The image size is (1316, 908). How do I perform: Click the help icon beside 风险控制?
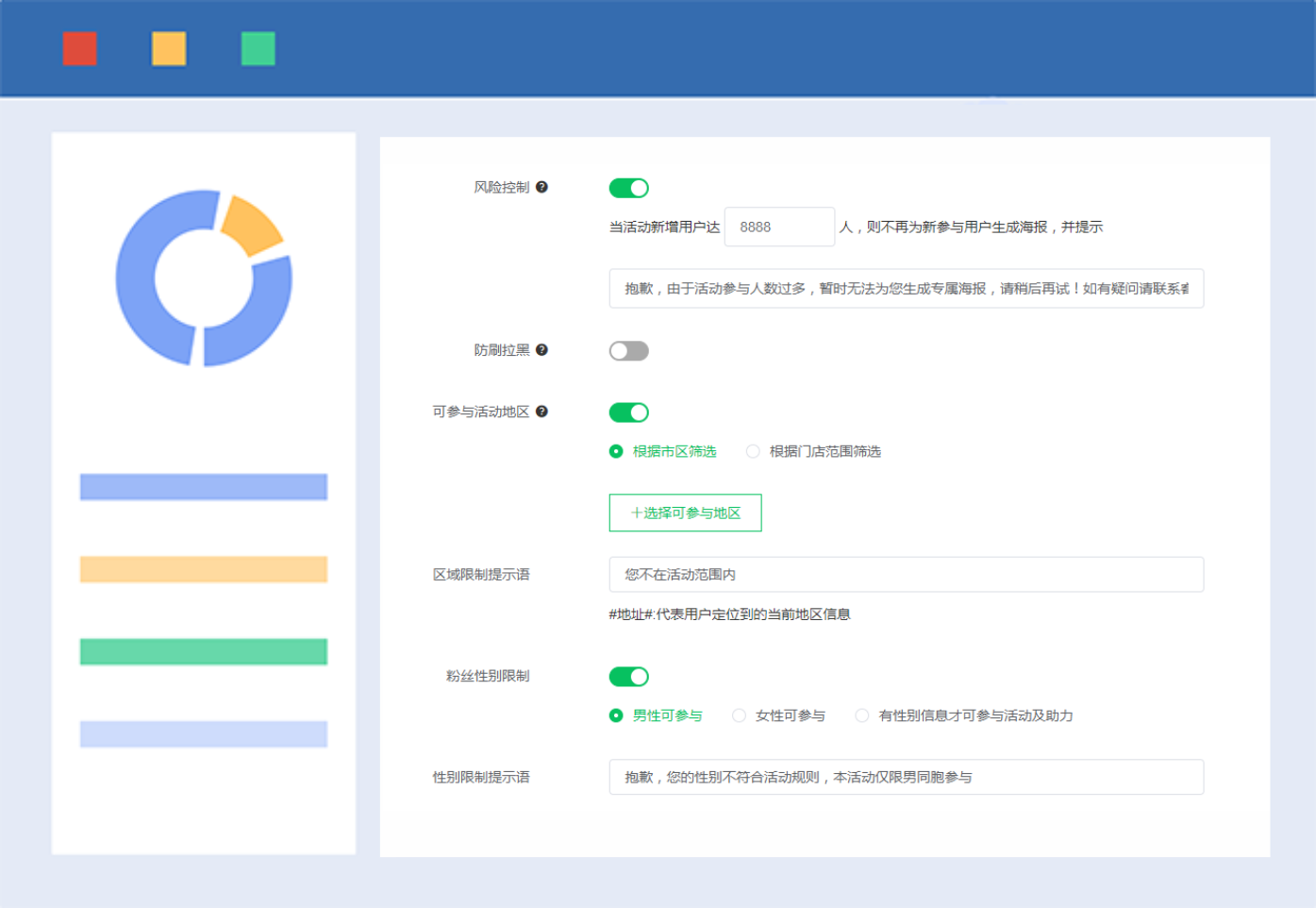point(541,187)
